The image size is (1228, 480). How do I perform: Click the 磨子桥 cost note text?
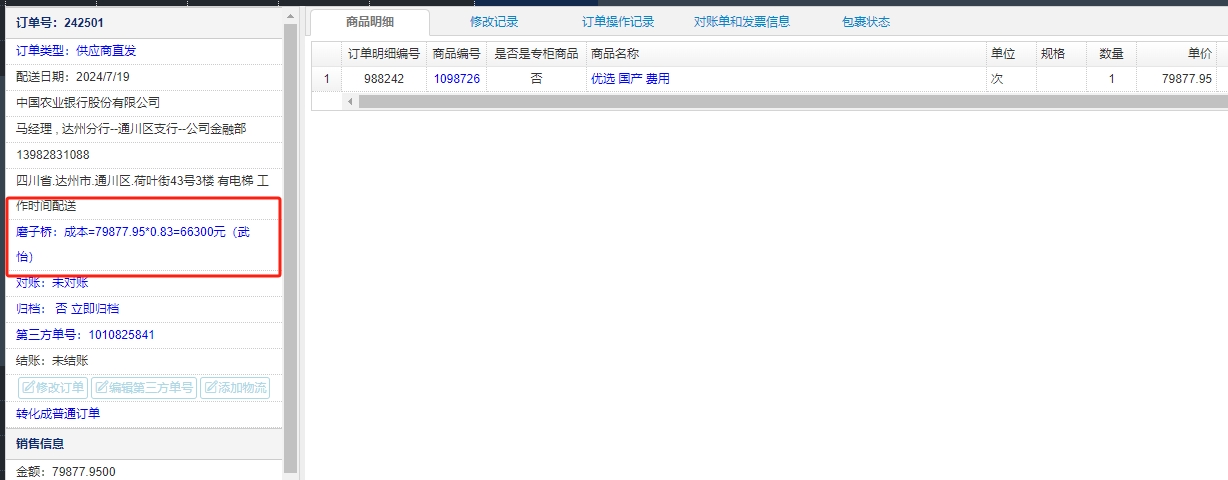point(134,244)
